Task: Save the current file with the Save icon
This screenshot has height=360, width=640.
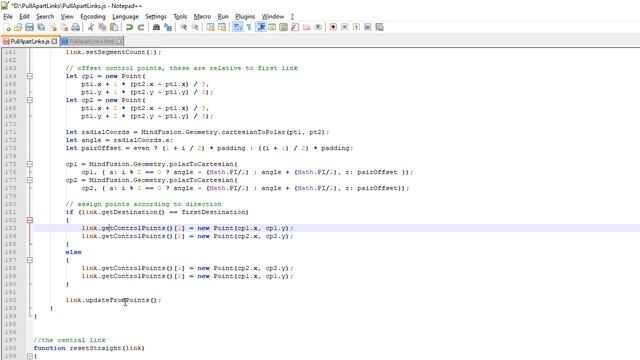Action: [x=29, y=27]
